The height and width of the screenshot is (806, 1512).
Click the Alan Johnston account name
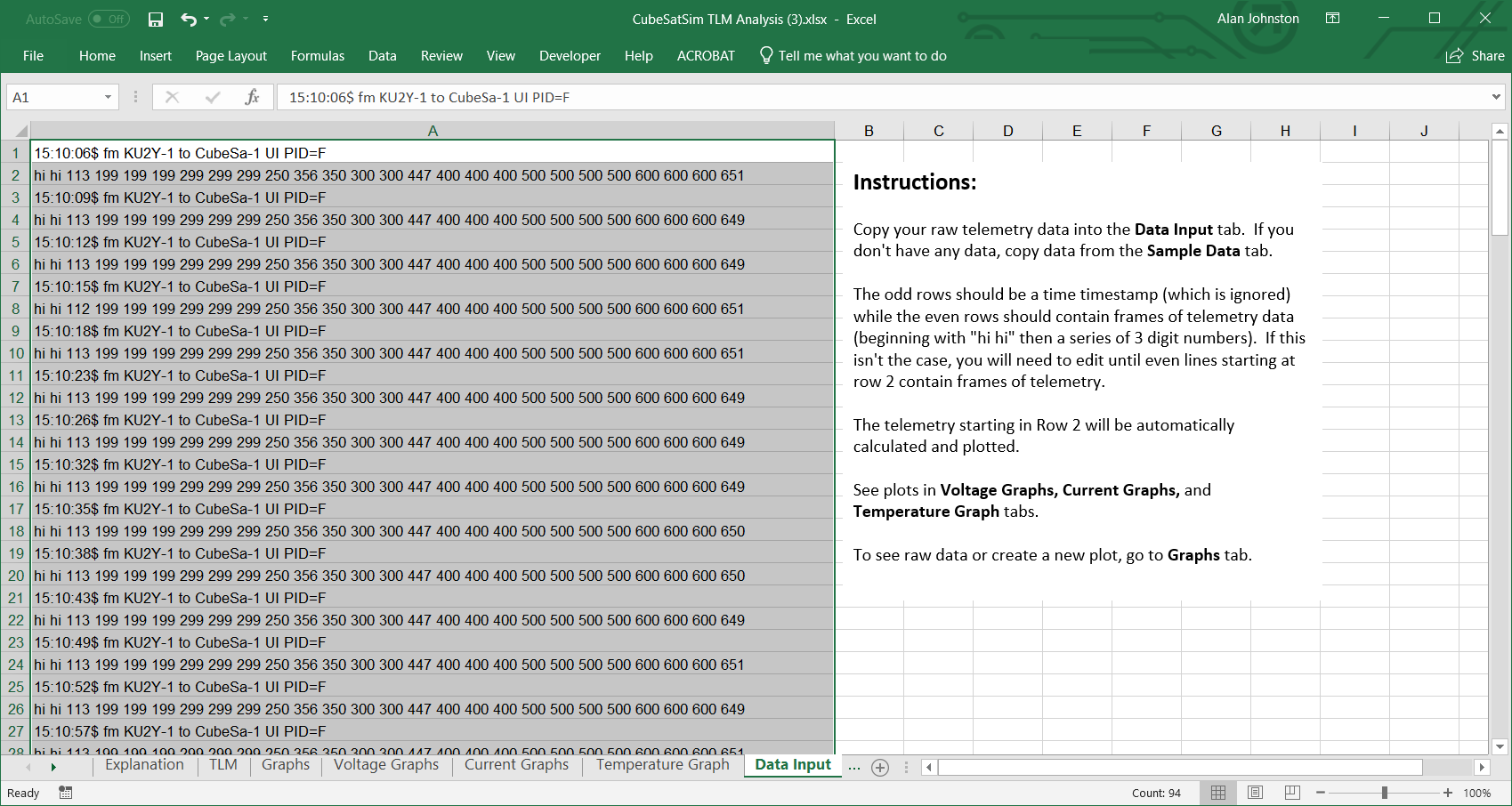(1257, 19)
